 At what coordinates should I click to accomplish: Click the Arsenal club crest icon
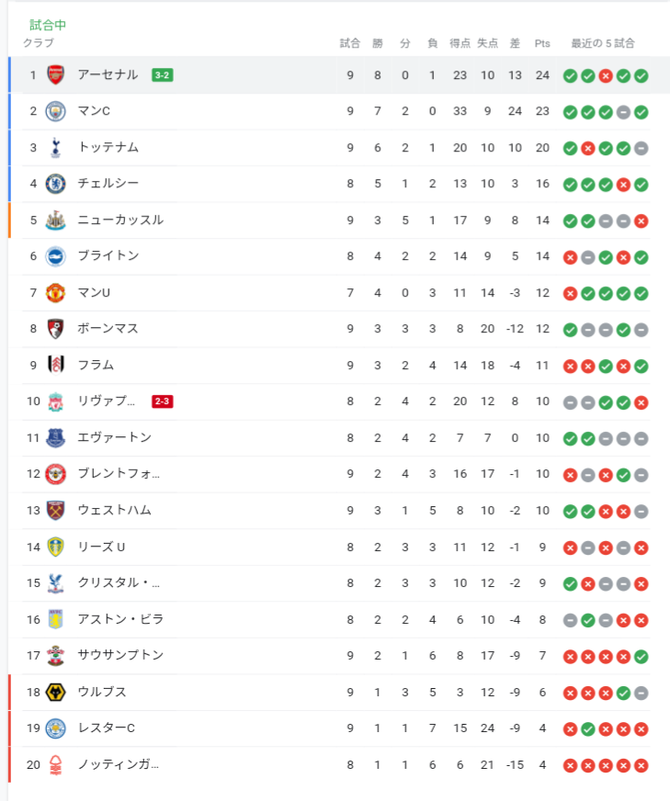pyautogui.click(x=56, y=75)
